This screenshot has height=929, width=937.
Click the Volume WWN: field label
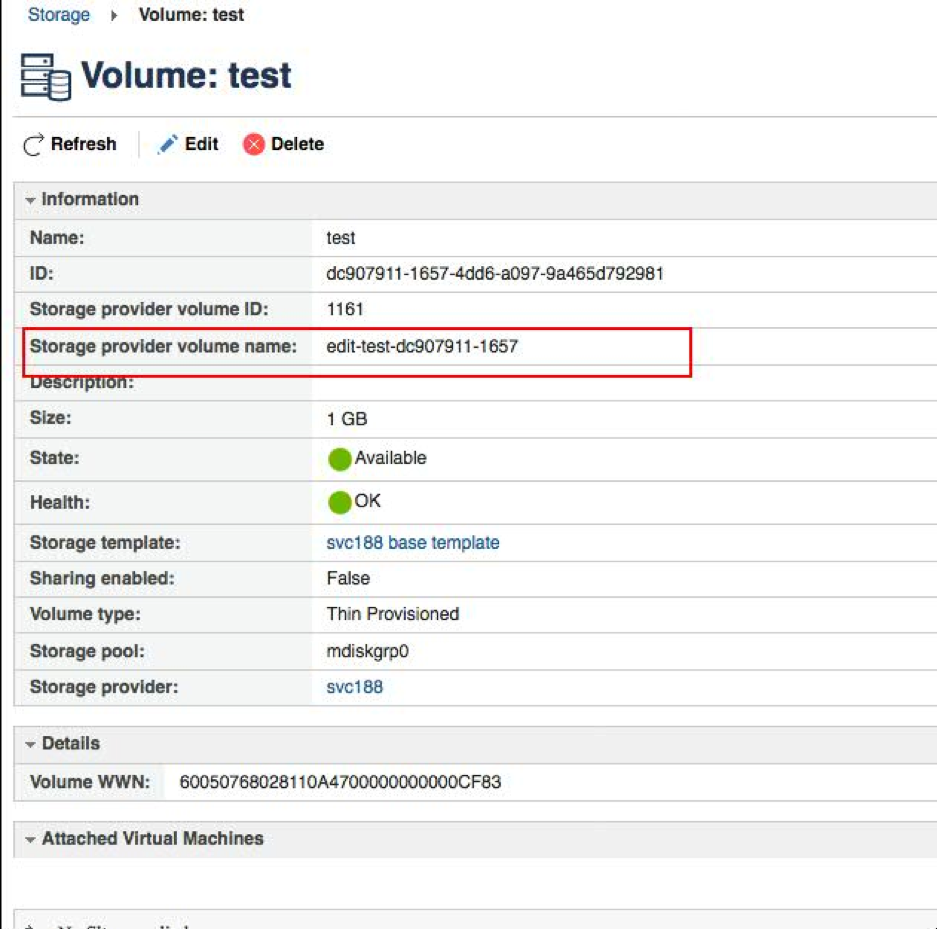[90, 782]
